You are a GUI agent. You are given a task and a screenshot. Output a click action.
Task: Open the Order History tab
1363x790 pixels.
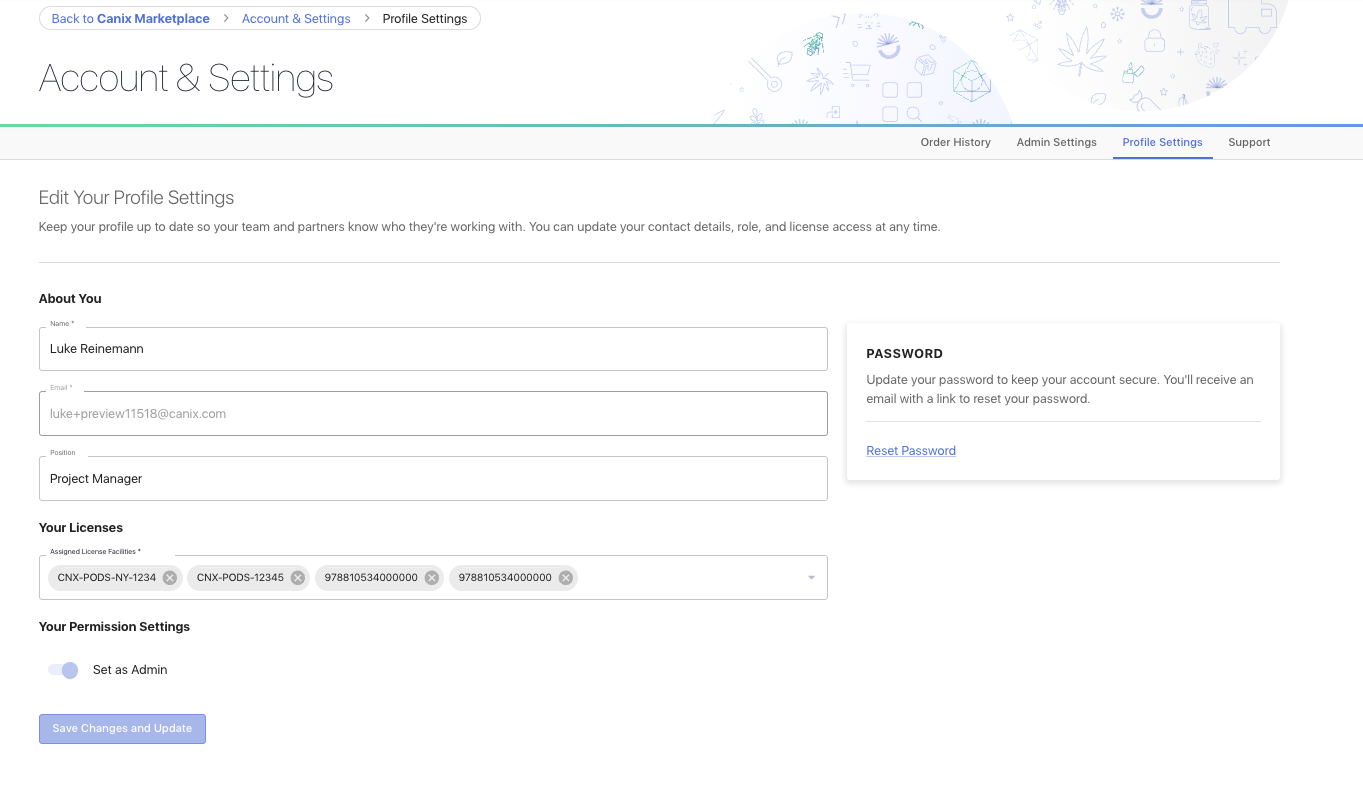click(955, 142)
